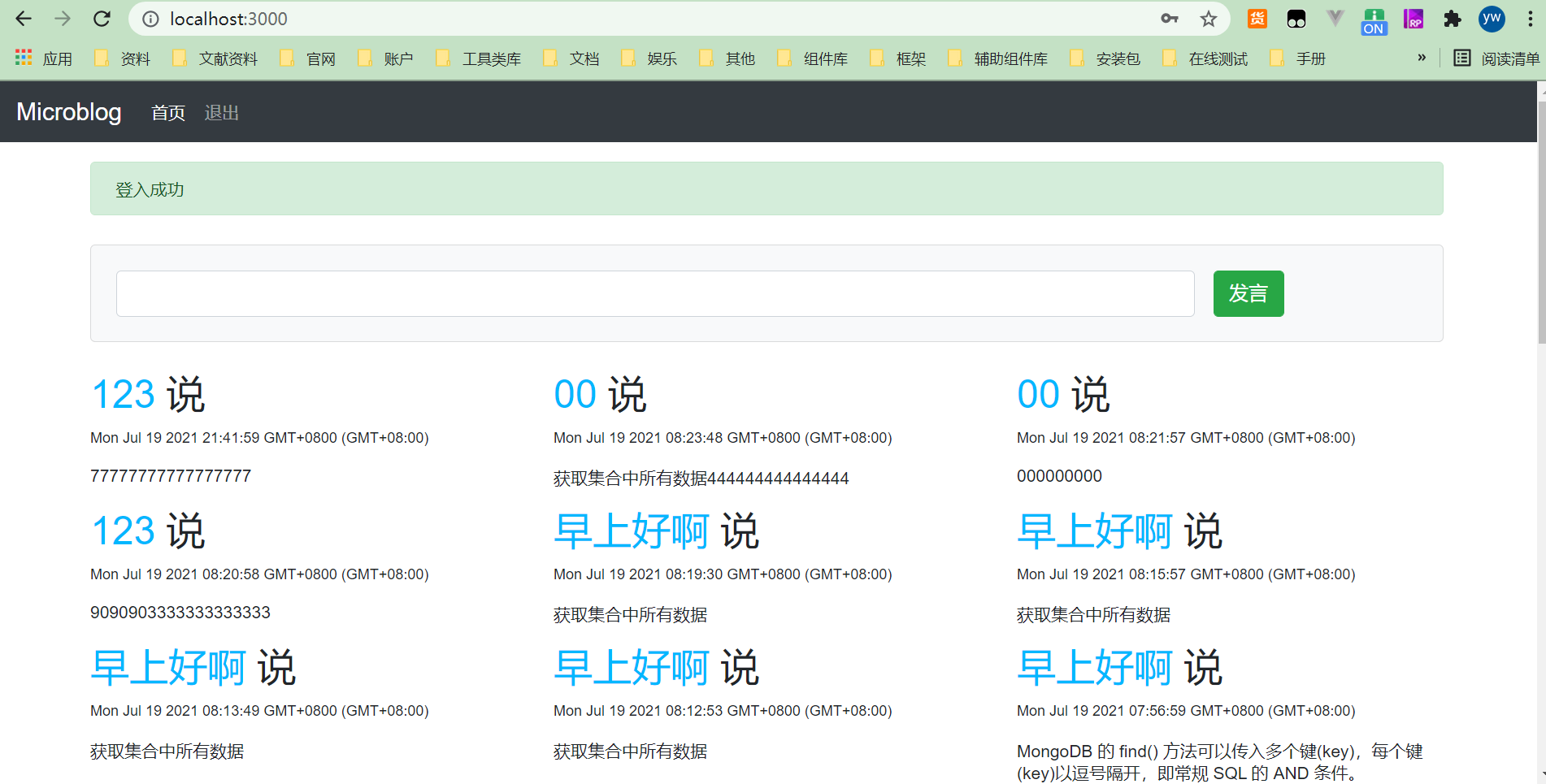This screenshot has height=784, width=1546.
Task: Open the purple RP extension icon
Action: coord(1414,19)
